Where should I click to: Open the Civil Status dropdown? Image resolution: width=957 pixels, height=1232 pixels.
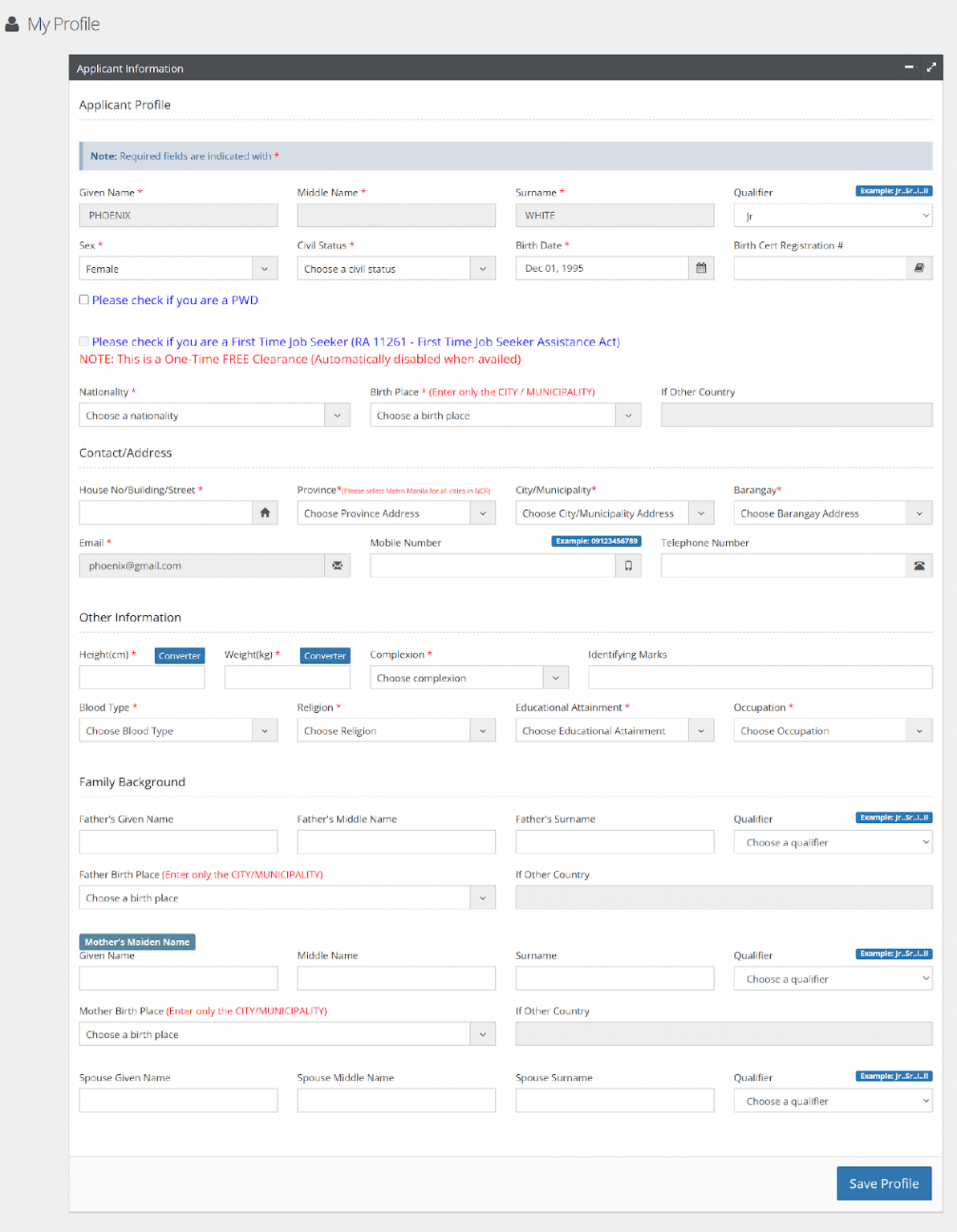tap(395, 269)
